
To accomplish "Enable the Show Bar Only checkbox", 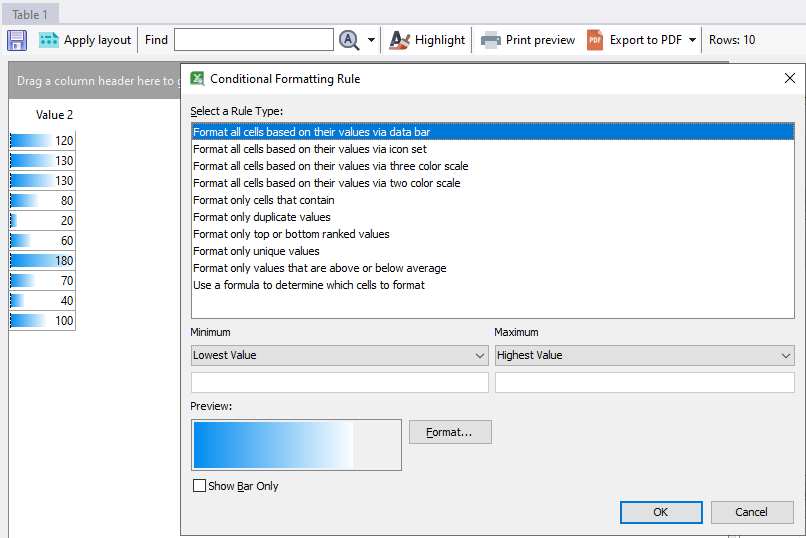I will click(199, 486).
